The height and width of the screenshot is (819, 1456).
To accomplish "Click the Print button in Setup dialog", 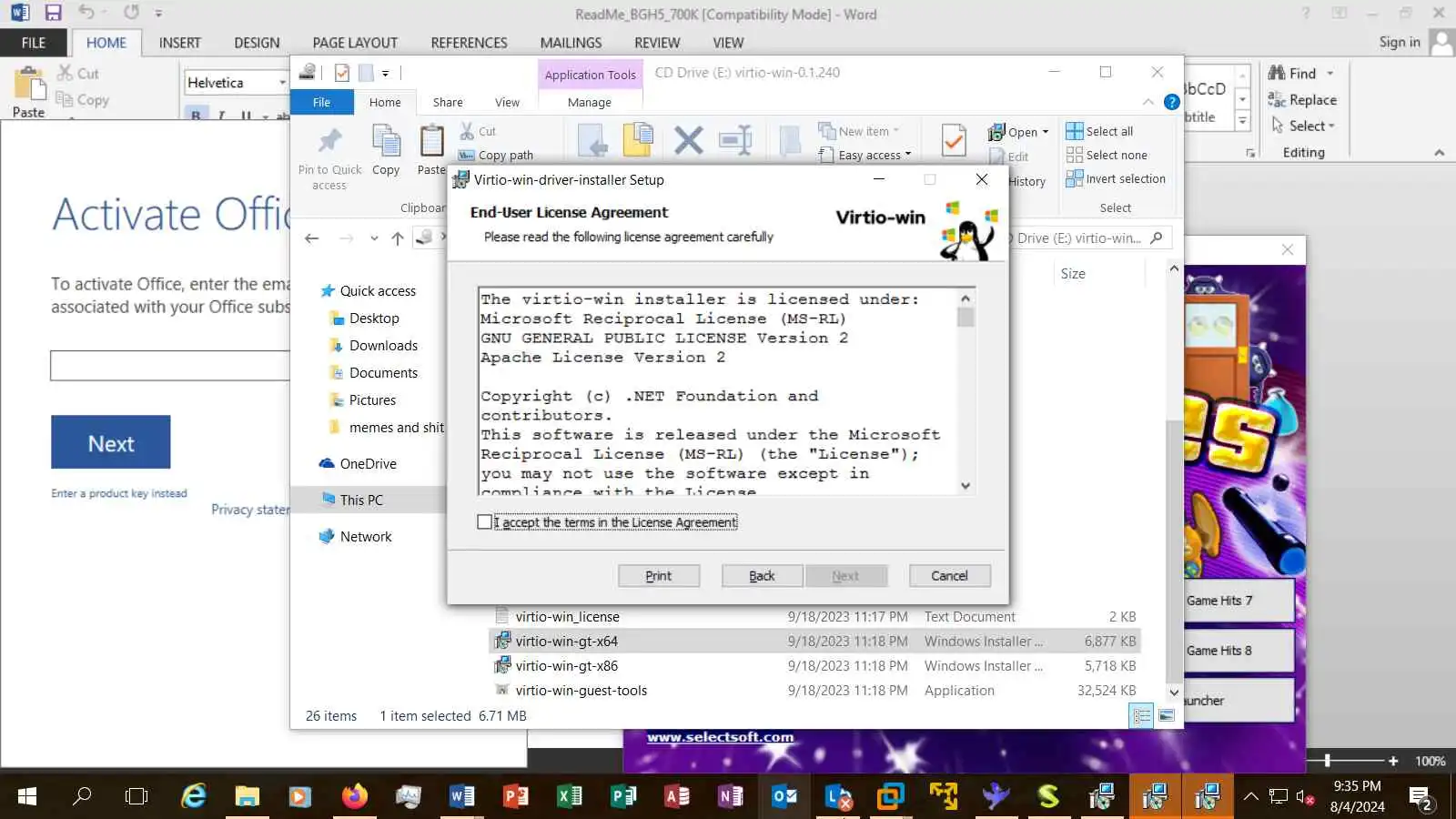I will point(658,576).
